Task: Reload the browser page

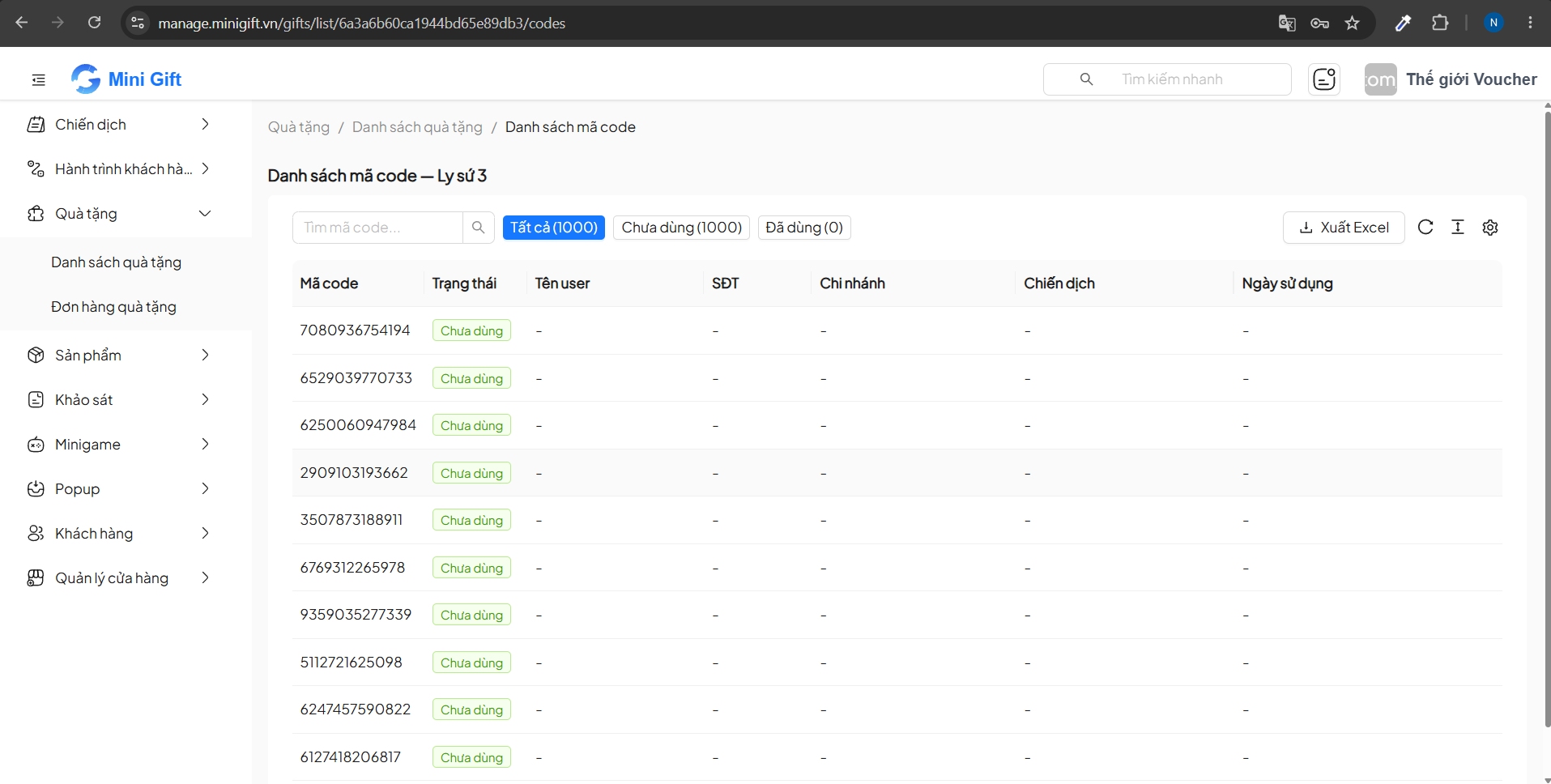Action: (x=94, y=23)
